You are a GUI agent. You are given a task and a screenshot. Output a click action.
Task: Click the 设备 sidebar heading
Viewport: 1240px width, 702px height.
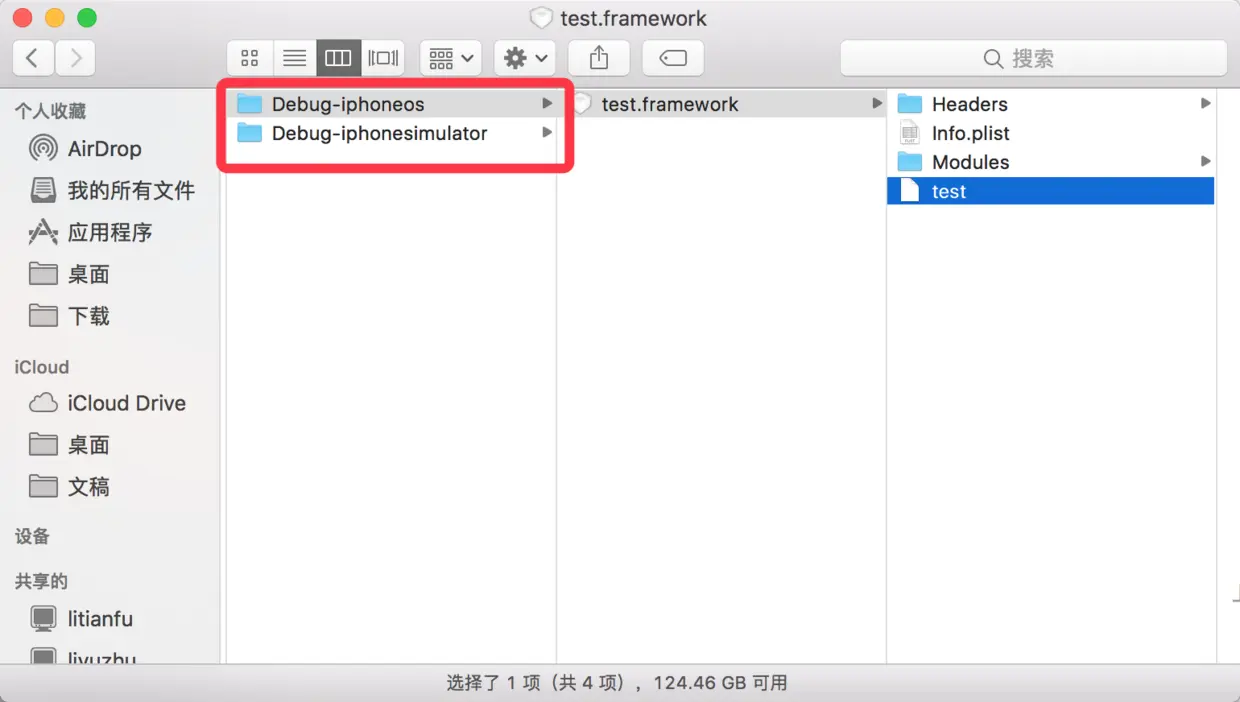[32, 536]
